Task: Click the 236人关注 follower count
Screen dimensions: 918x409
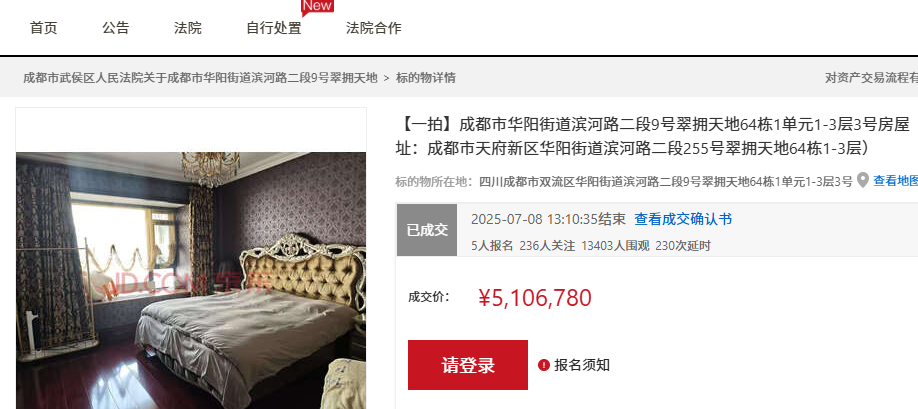Action: tap(547, 246)
